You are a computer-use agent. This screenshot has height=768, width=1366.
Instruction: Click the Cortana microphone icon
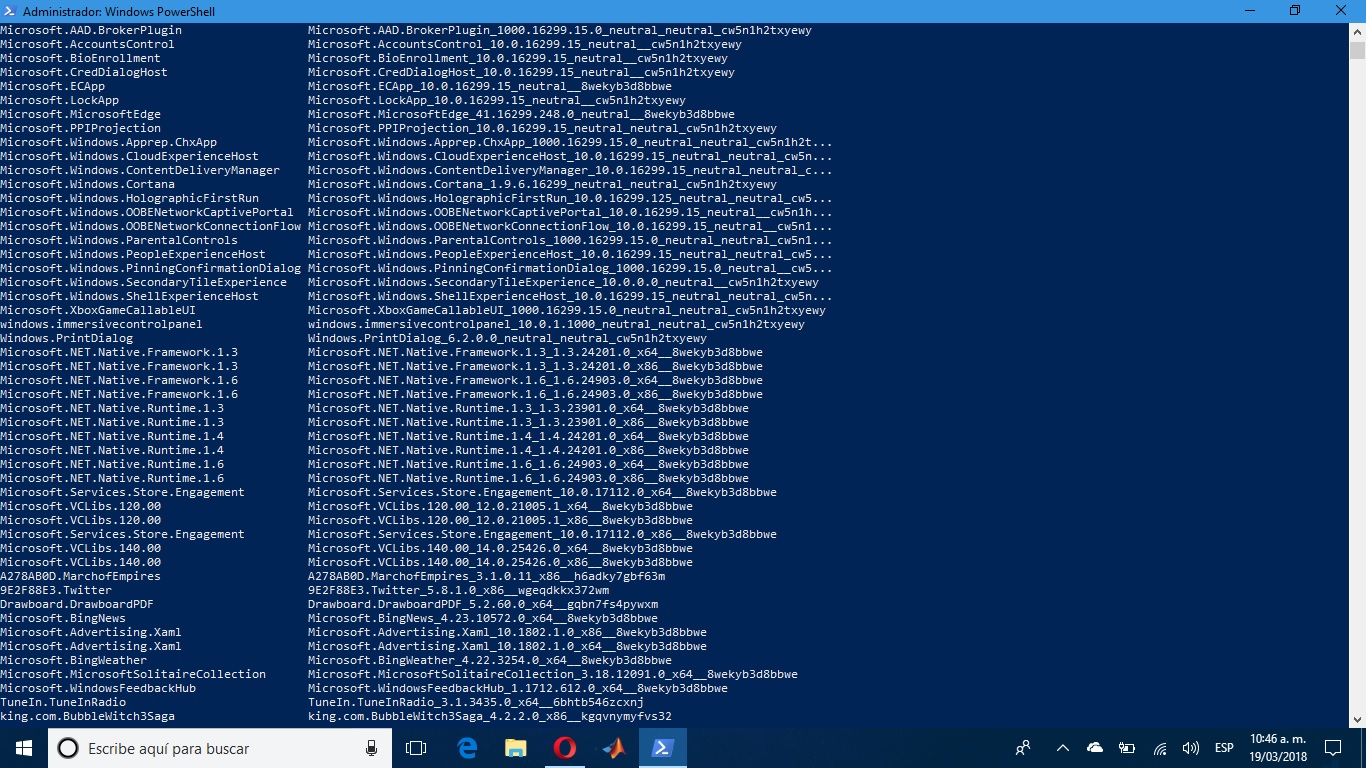pyautogui.click(x=372, y=748)
